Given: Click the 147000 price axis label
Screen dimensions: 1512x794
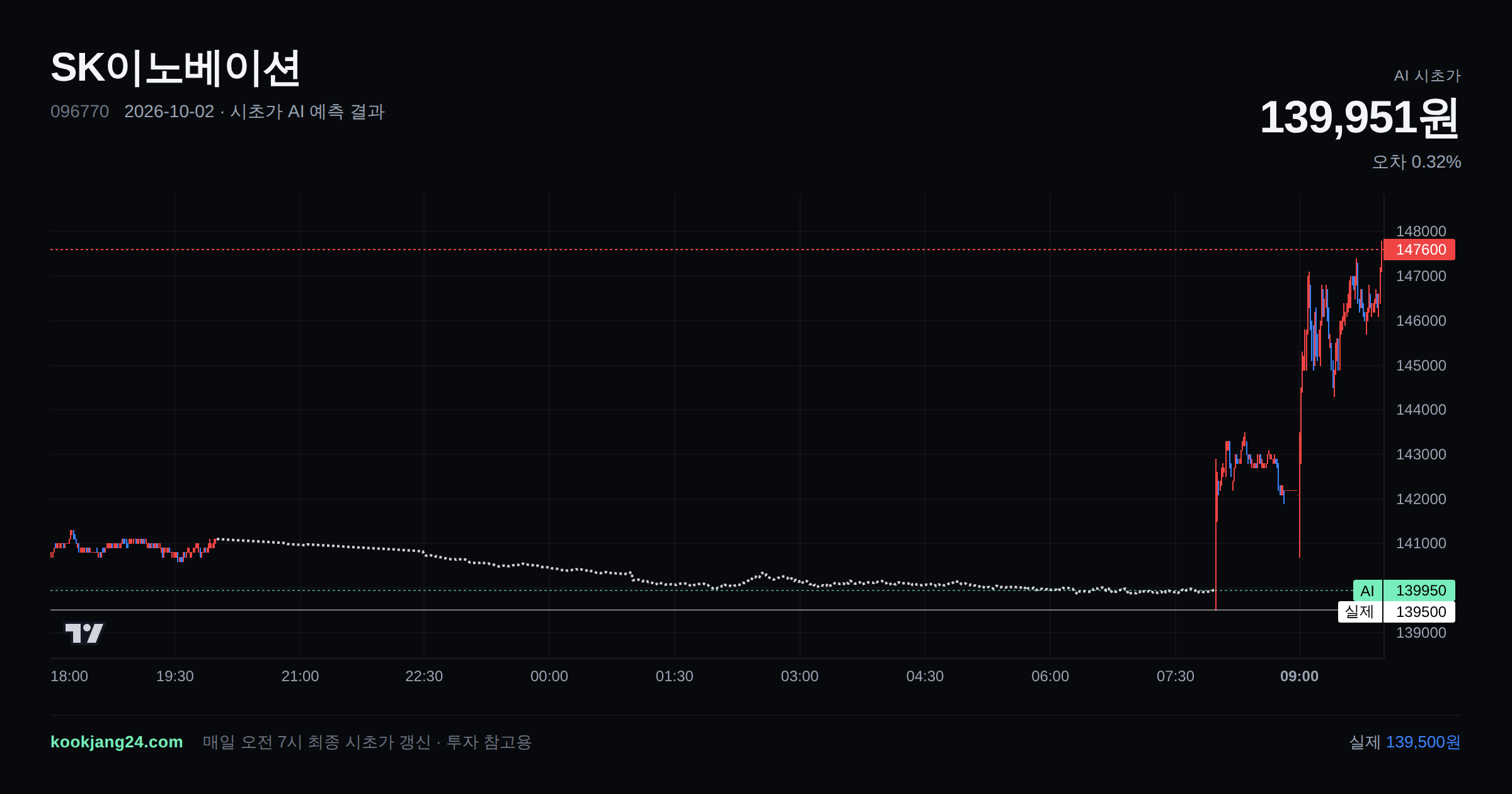Looking at the screenshot, I should tap(1421, 276).
